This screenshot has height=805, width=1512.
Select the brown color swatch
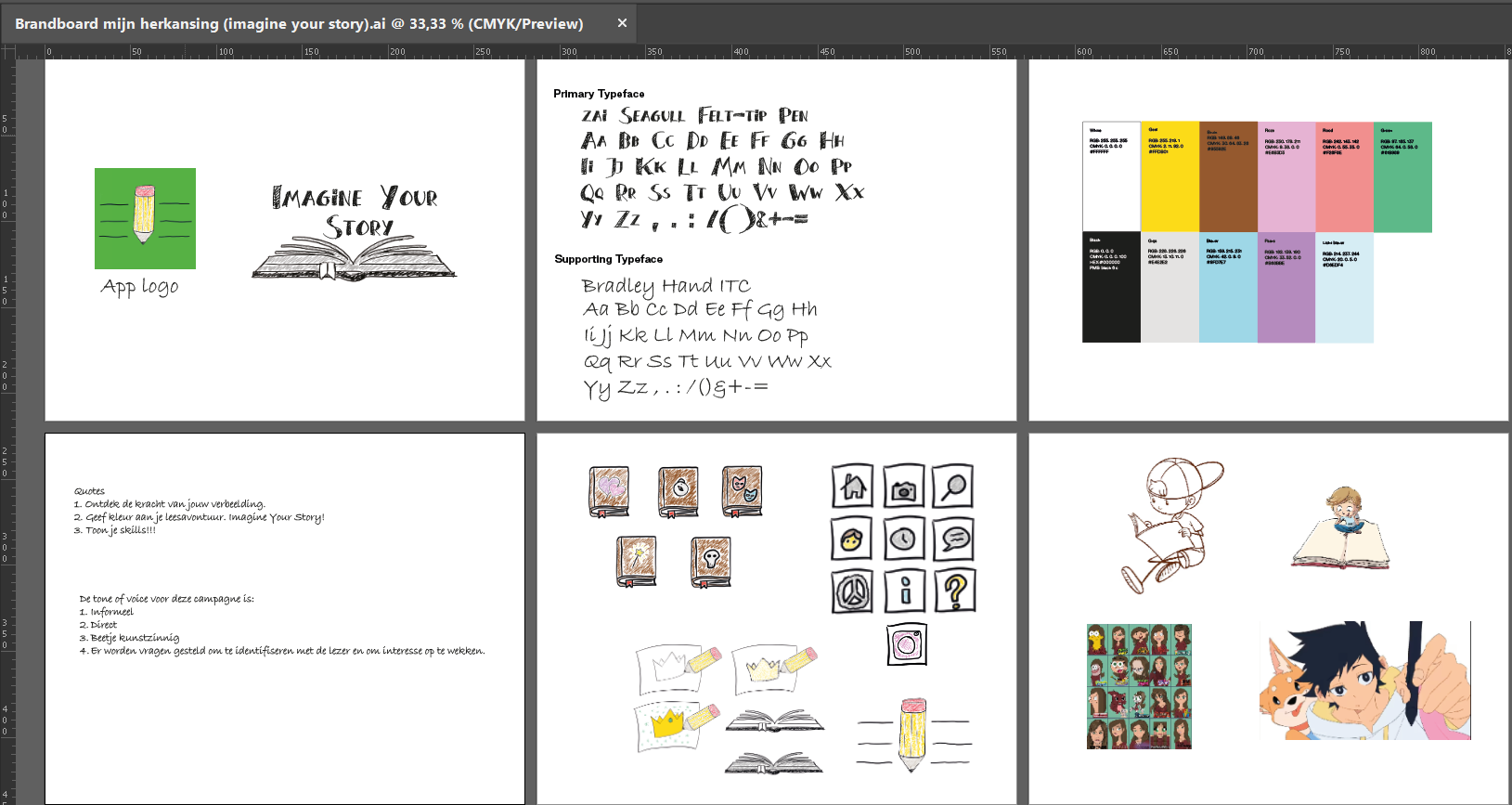click(1228, 176)
